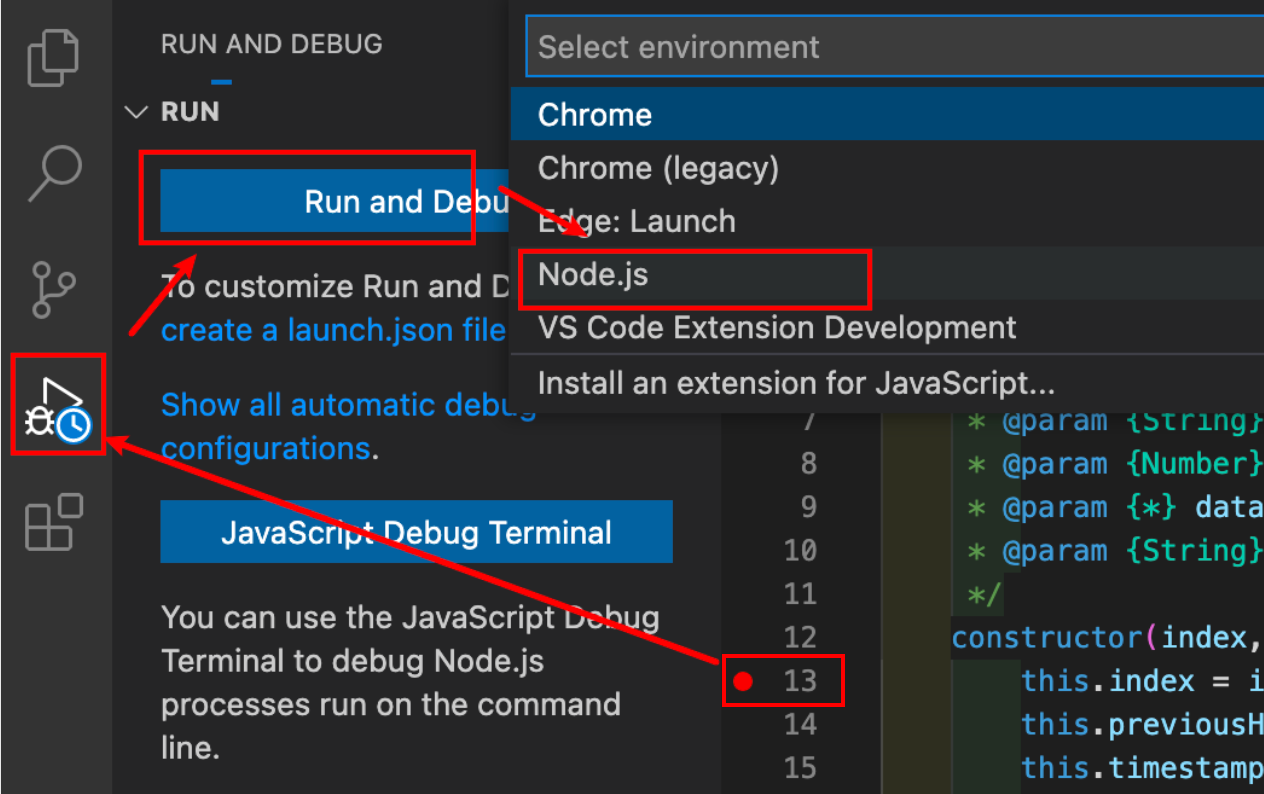Open the create a launch.json file link
The width and height of the screenshot is (1264, 794).
coord(334,330)
